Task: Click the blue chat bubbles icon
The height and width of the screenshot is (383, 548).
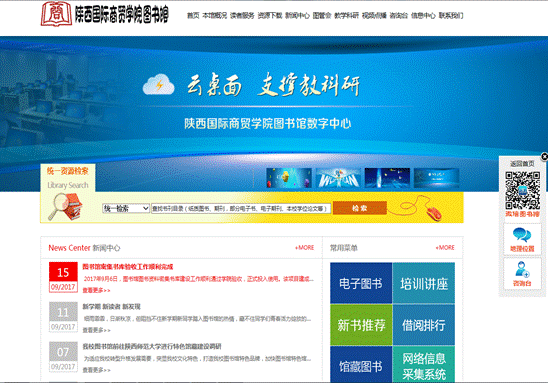Action: click(522, 234)
